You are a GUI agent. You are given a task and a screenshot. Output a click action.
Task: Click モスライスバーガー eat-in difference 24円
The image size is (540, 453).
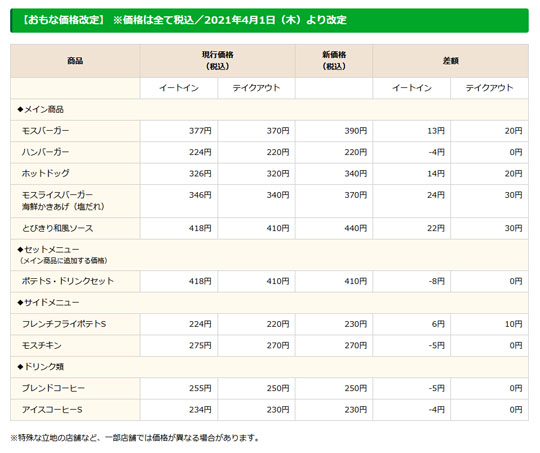pyautogui.click(x=436, y=195)
